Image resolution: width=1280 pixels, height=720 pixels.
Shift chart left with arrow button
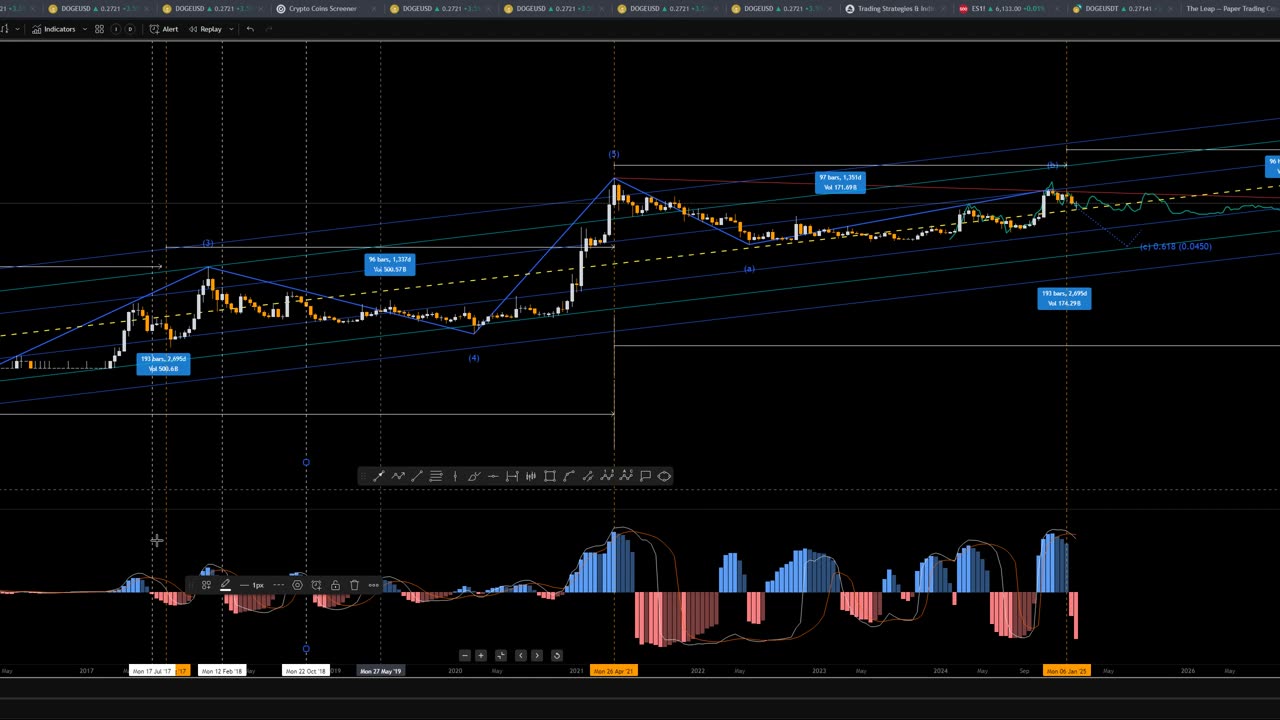520,656
